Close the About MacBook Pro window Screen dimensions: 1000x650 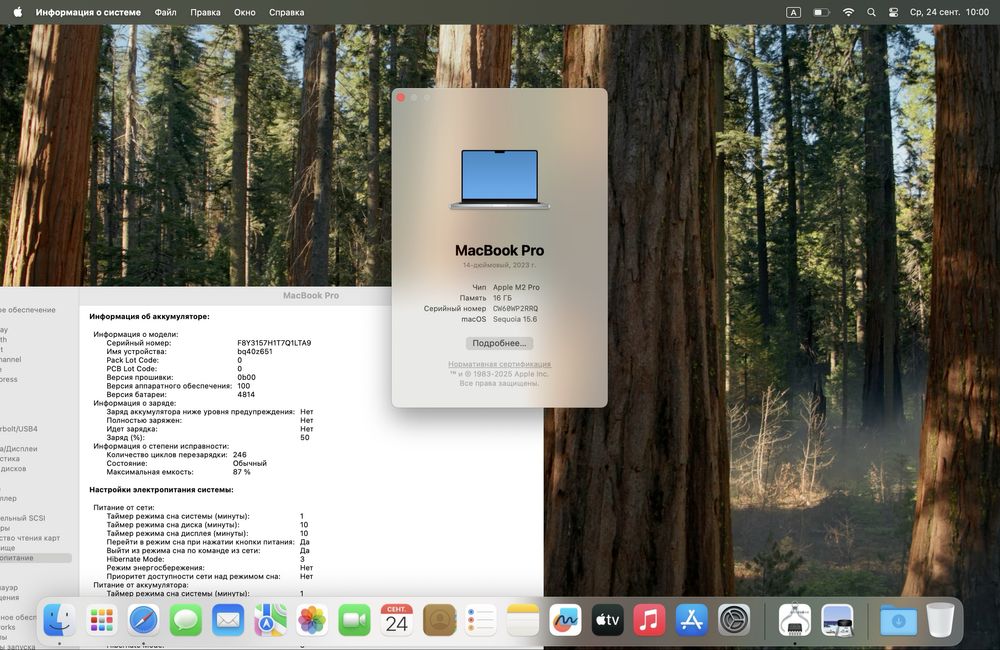point(401,98)
